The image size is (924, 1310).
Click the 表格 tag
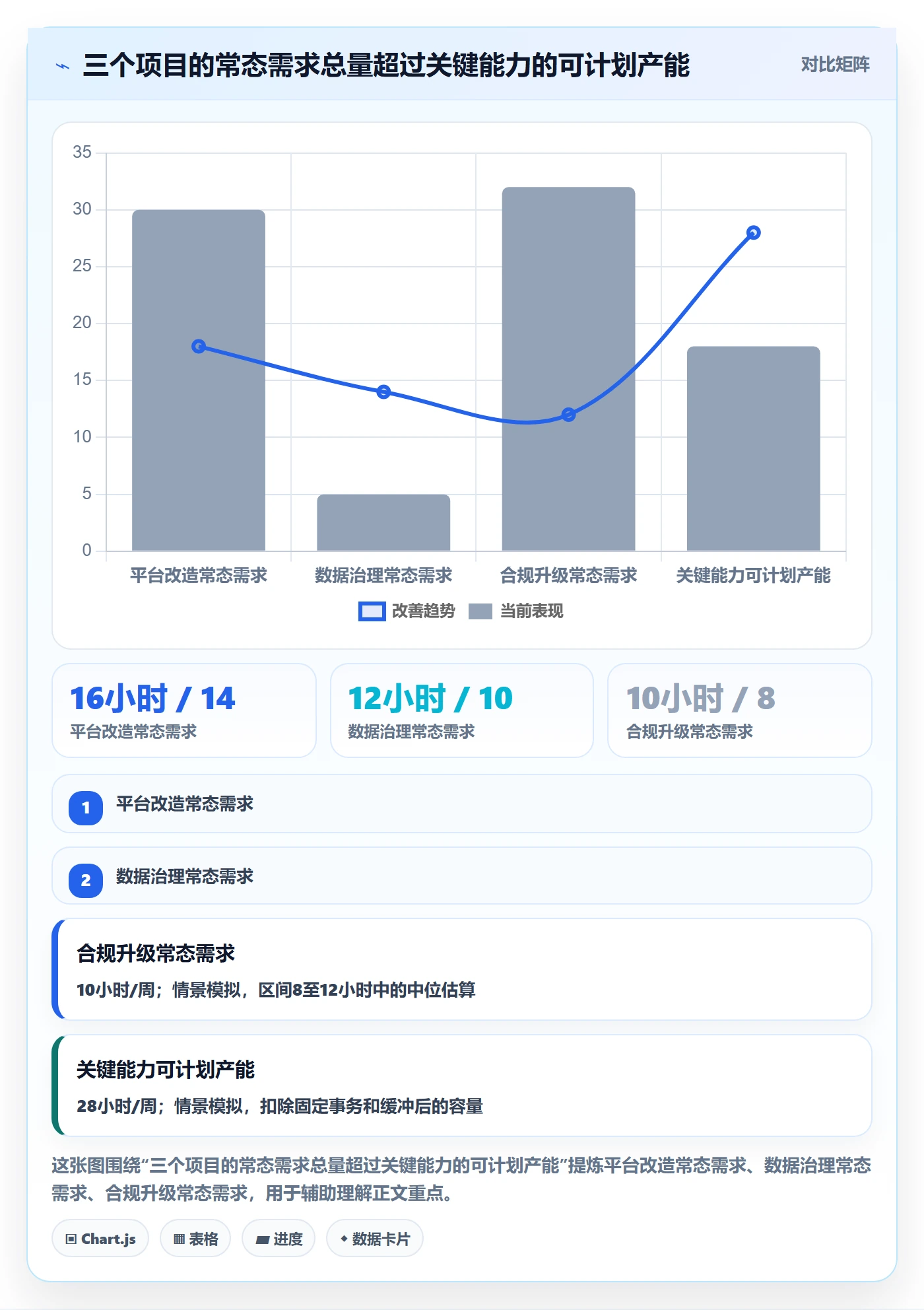pos(195,1239)
